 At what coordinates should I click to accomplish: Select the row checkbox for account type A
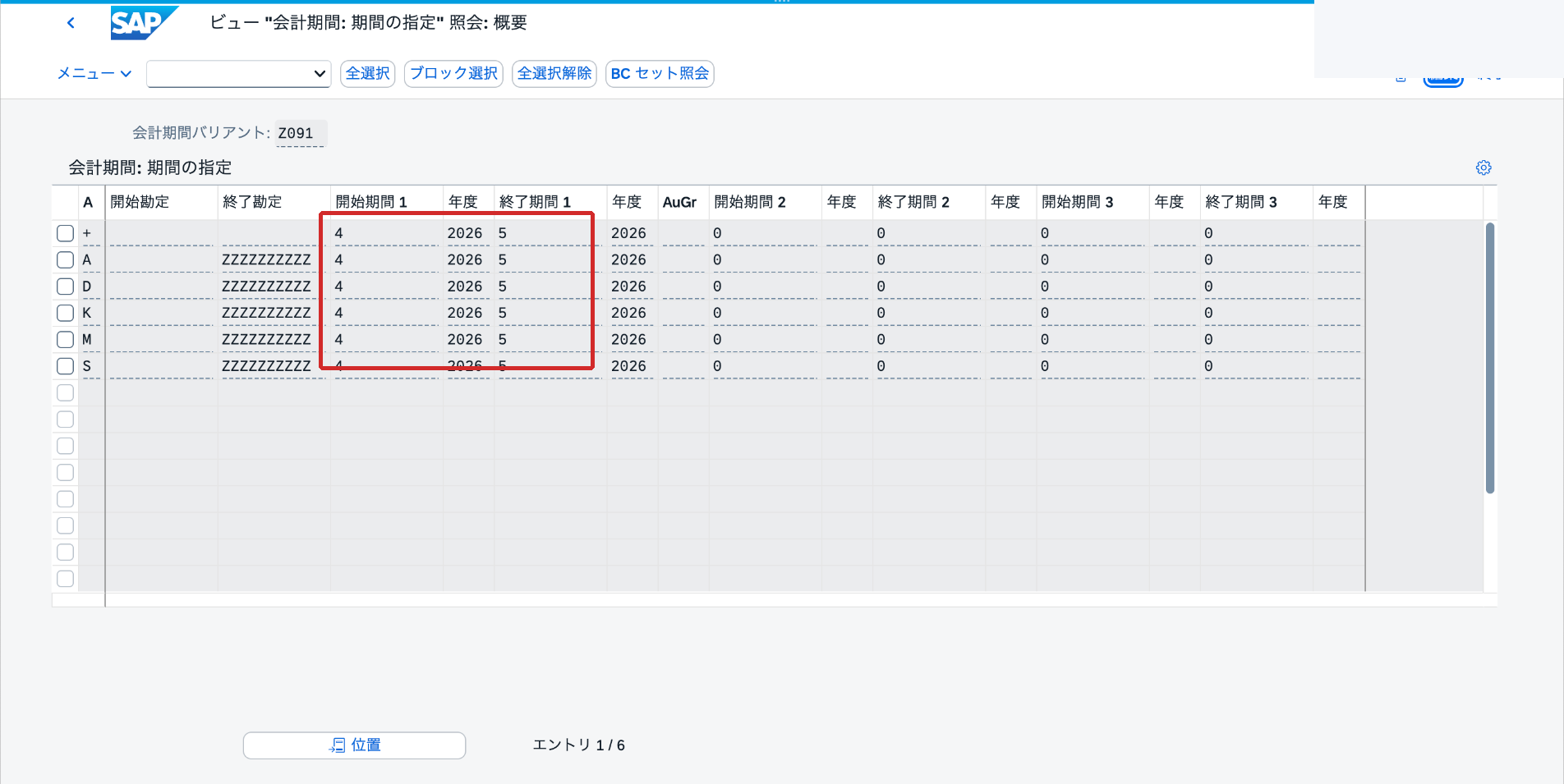tap(66, 260)
